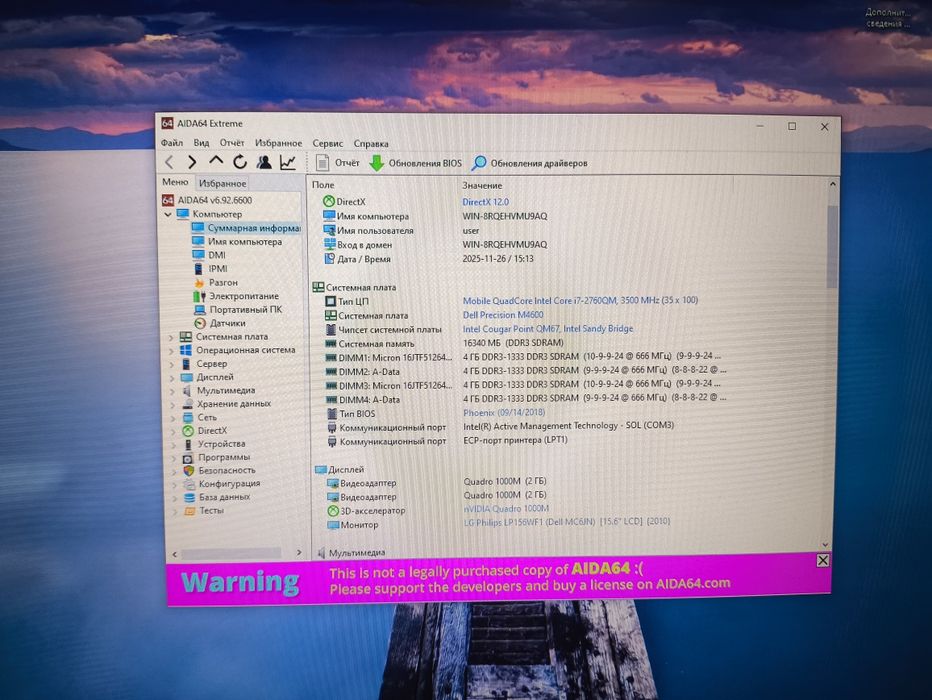
Task: Click the Программы tree icon
Action: click(x=188, y=458)
